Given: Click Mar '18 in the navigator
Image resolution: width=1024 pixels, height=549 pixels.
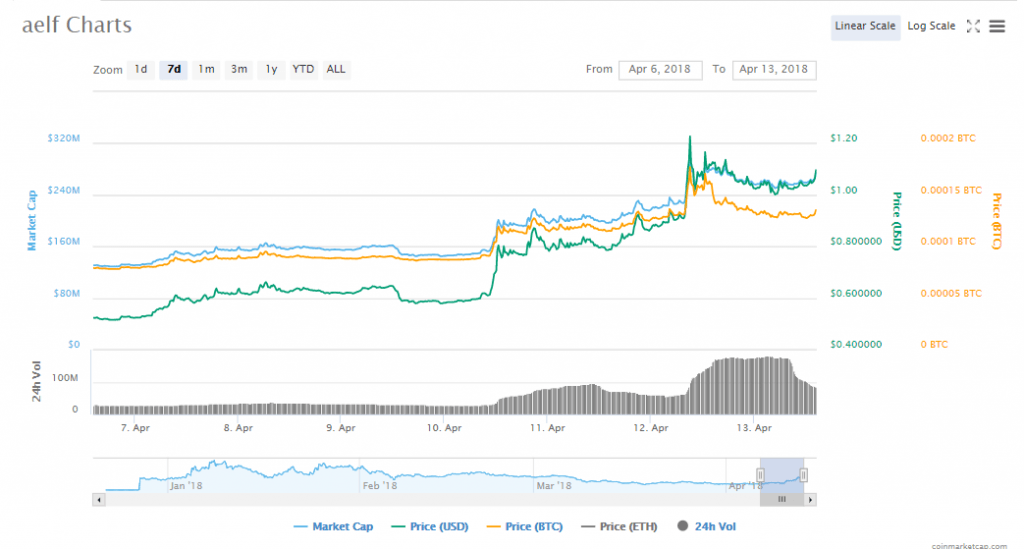Looking at the screenshot, I should click(x=554, y=486).
